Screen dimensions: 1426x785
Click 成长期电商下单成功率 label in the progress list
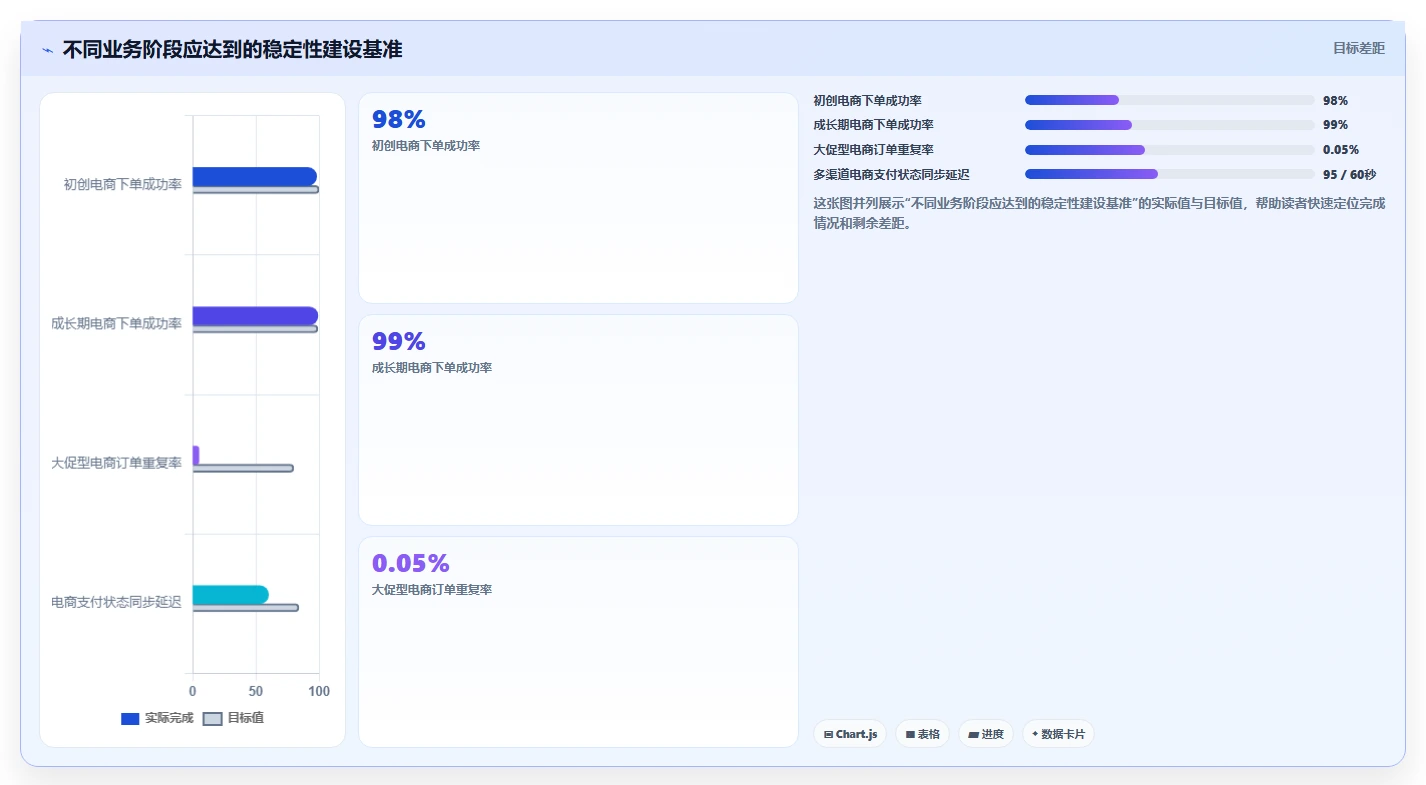click(x=874, y=125)
